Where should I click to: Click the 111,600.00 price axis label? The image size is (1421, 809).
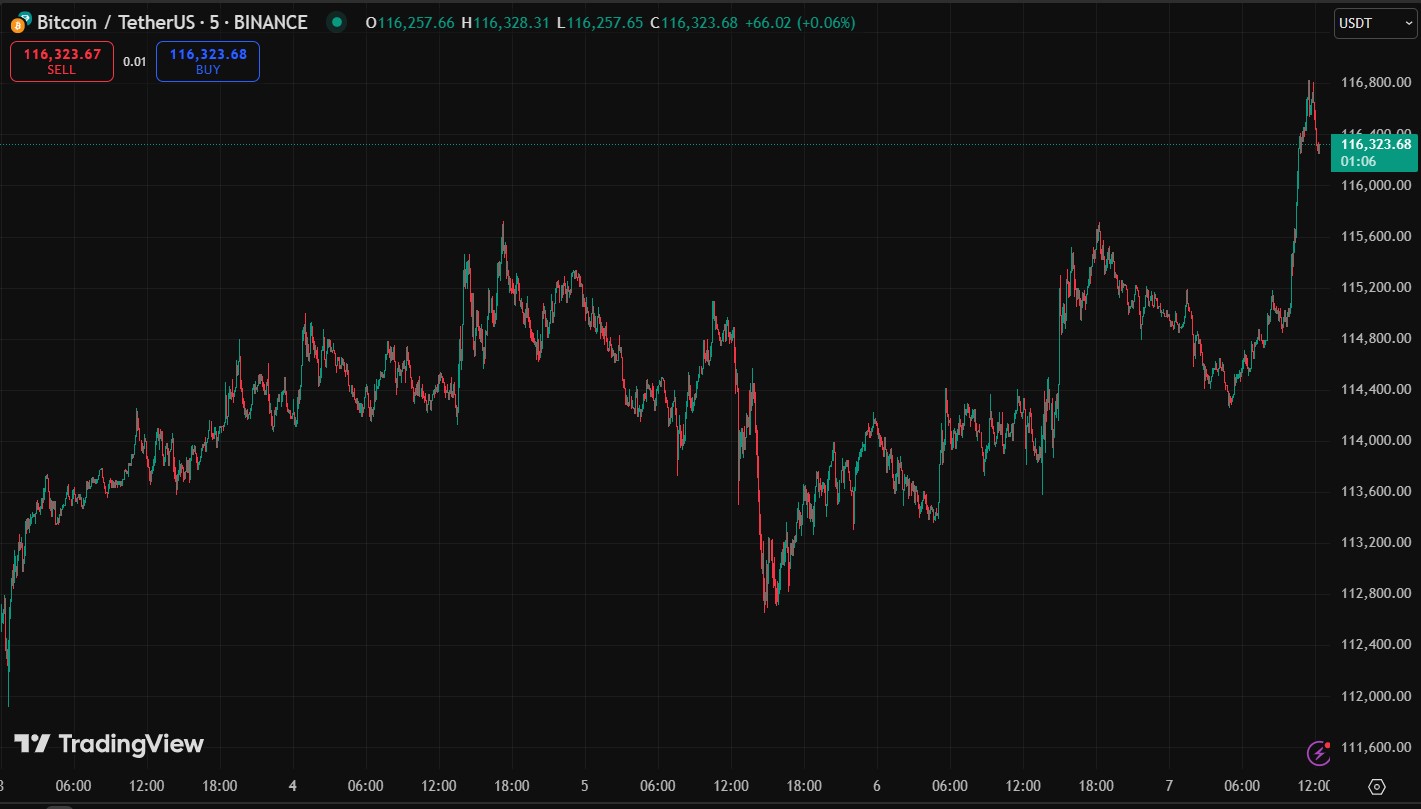[x=1374, y=747]
